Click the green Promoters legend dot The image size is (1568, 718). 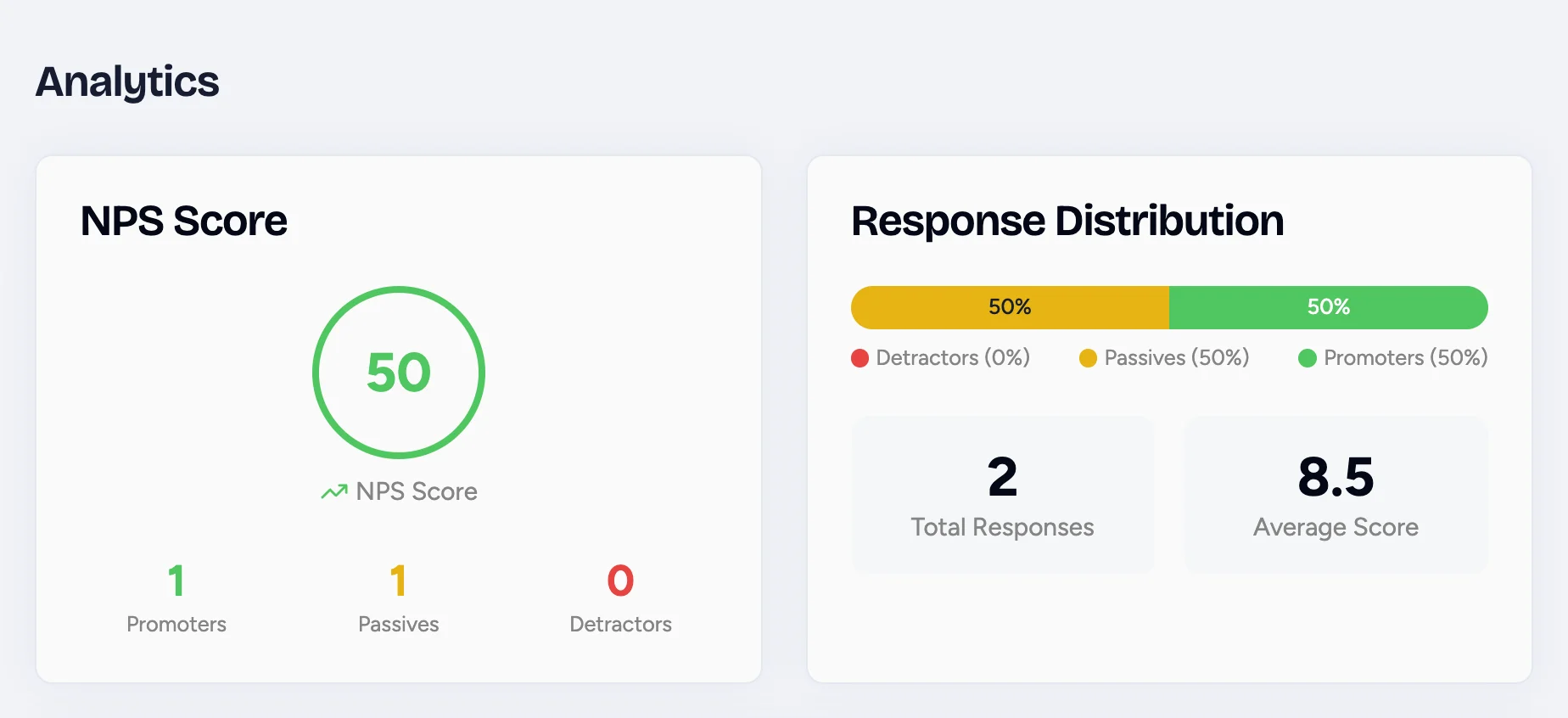click(x=1308, y=358)
